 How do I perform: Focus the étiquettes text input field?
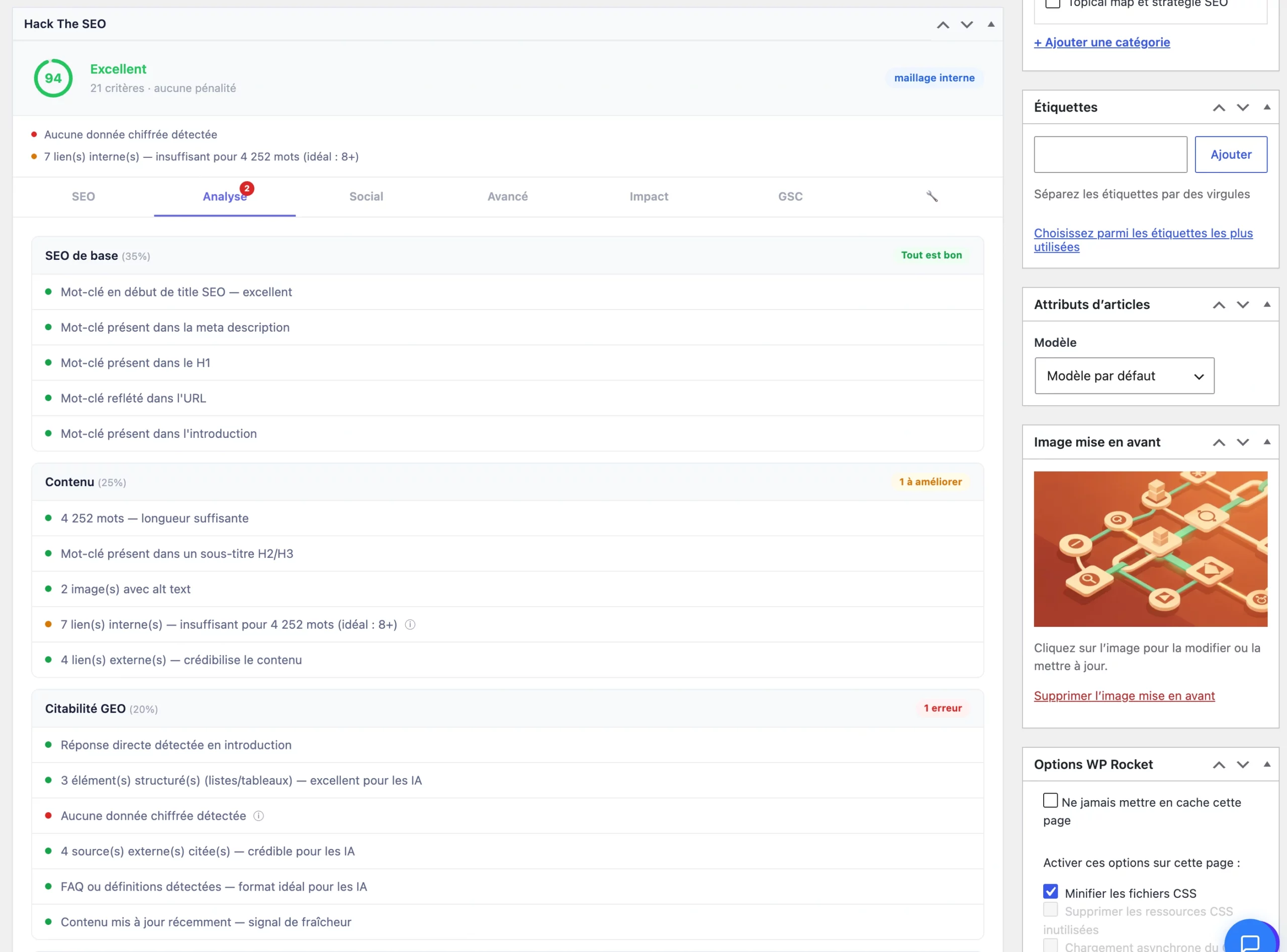pos(1111,154)
